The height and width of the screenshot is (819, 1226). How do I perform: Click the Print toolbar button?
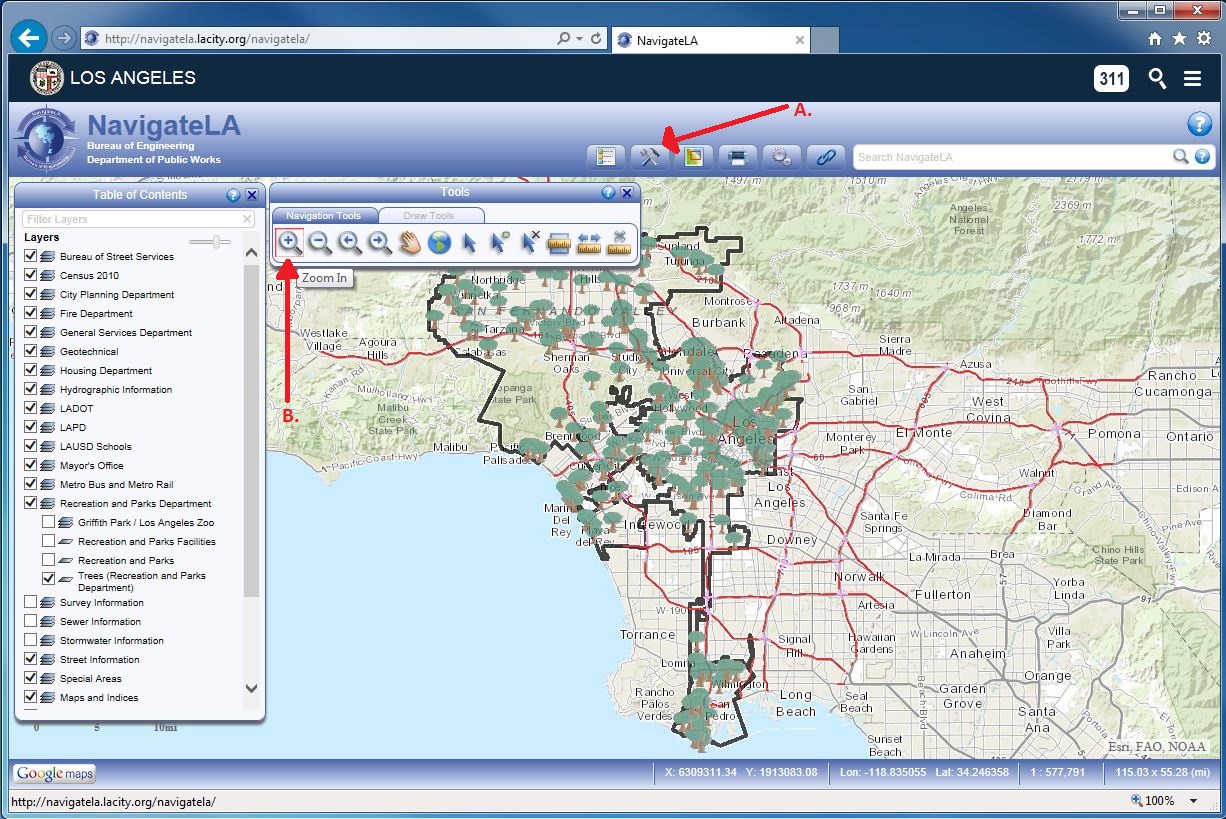point(737,157)
